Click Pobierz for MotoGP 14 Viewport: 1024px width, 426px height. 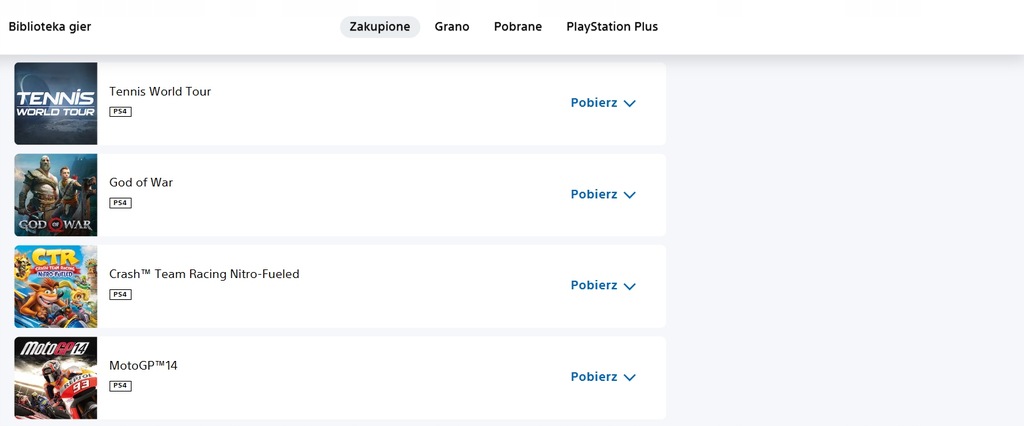pyautogui.click(x=594, y=377)
